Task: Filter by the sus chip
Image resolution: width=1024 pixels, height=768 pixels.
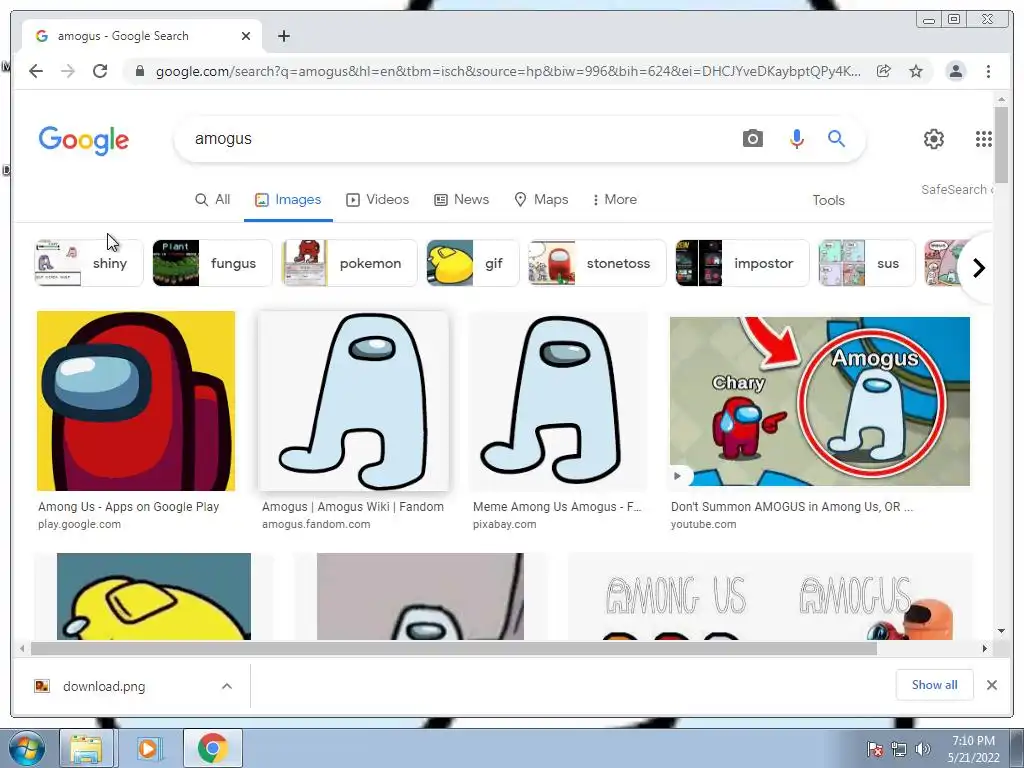Action: point(867,263)
